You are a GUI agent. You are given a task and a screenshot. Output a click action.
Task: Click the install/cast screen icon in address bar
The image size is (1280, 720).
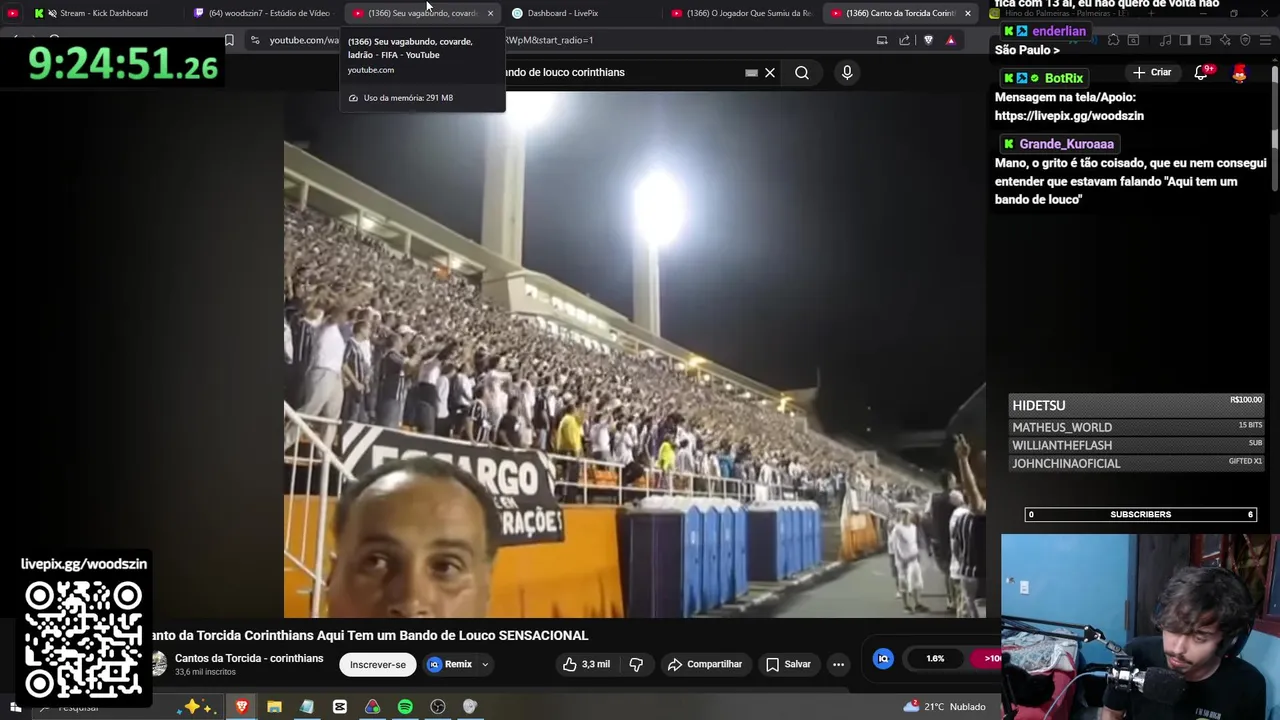pyautogui.click(x=882, y=40)
